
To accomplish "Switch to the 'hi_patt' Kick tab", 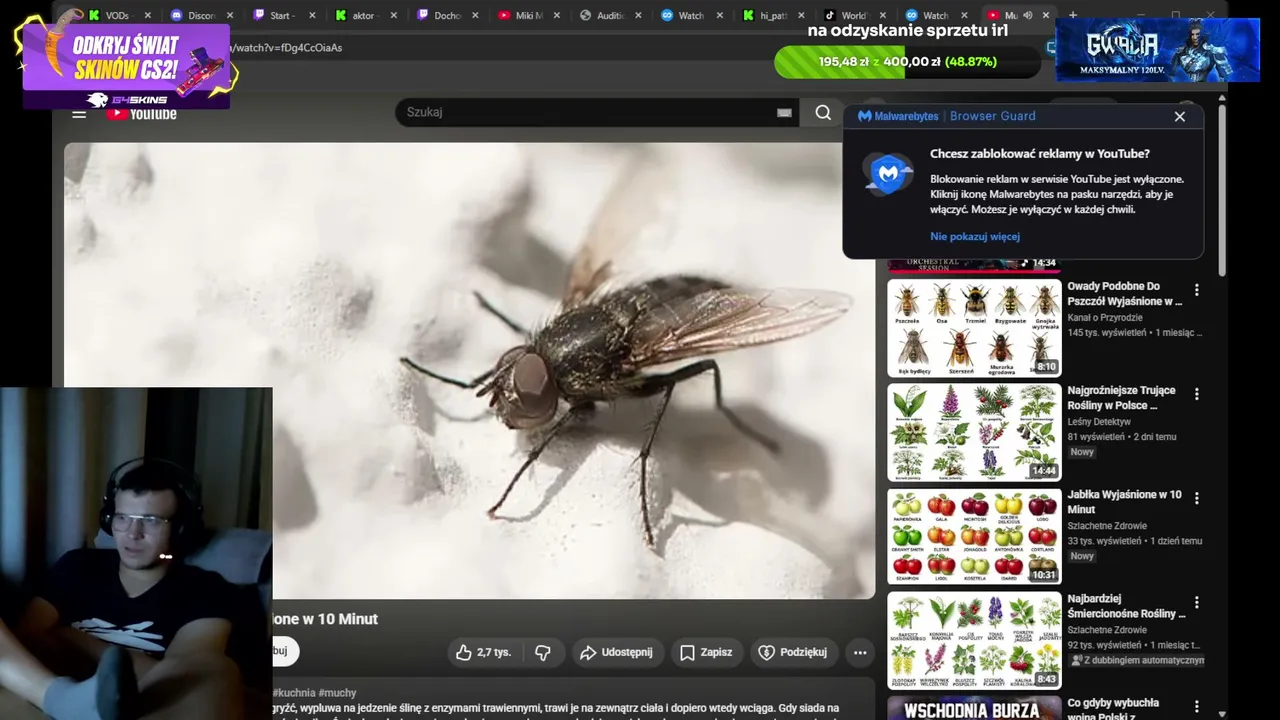I will [773, 16].
